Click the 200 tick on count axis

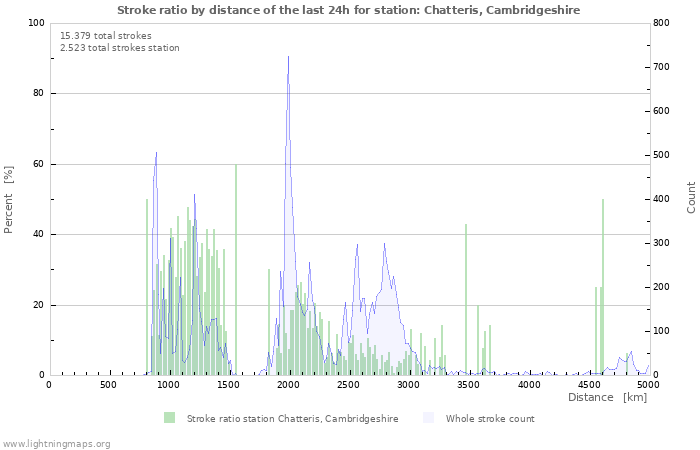[x=661, y=287]
